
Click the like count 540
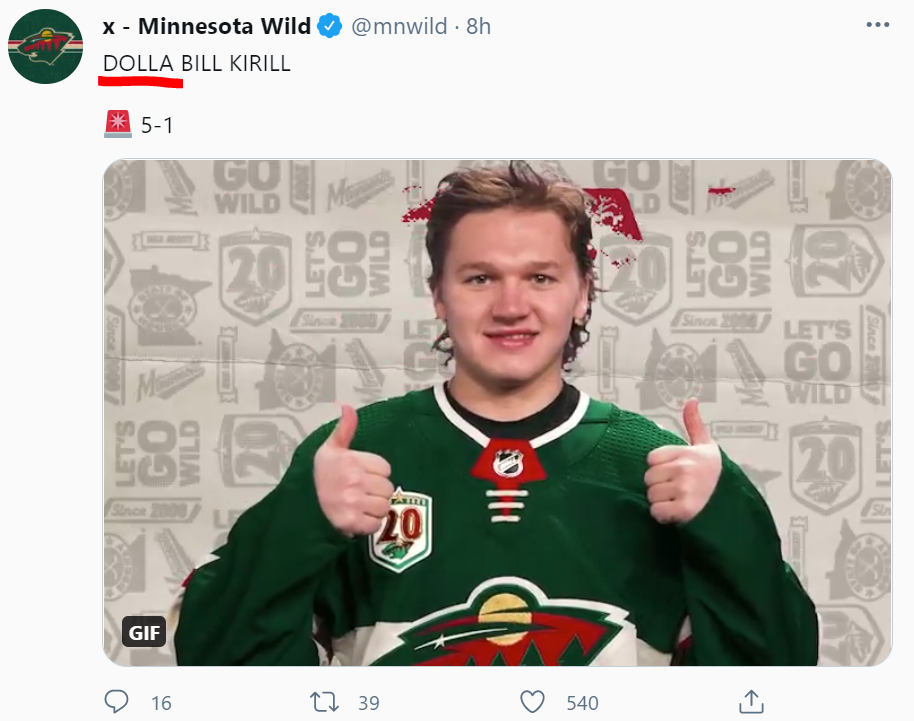click(x=582, y=703)
